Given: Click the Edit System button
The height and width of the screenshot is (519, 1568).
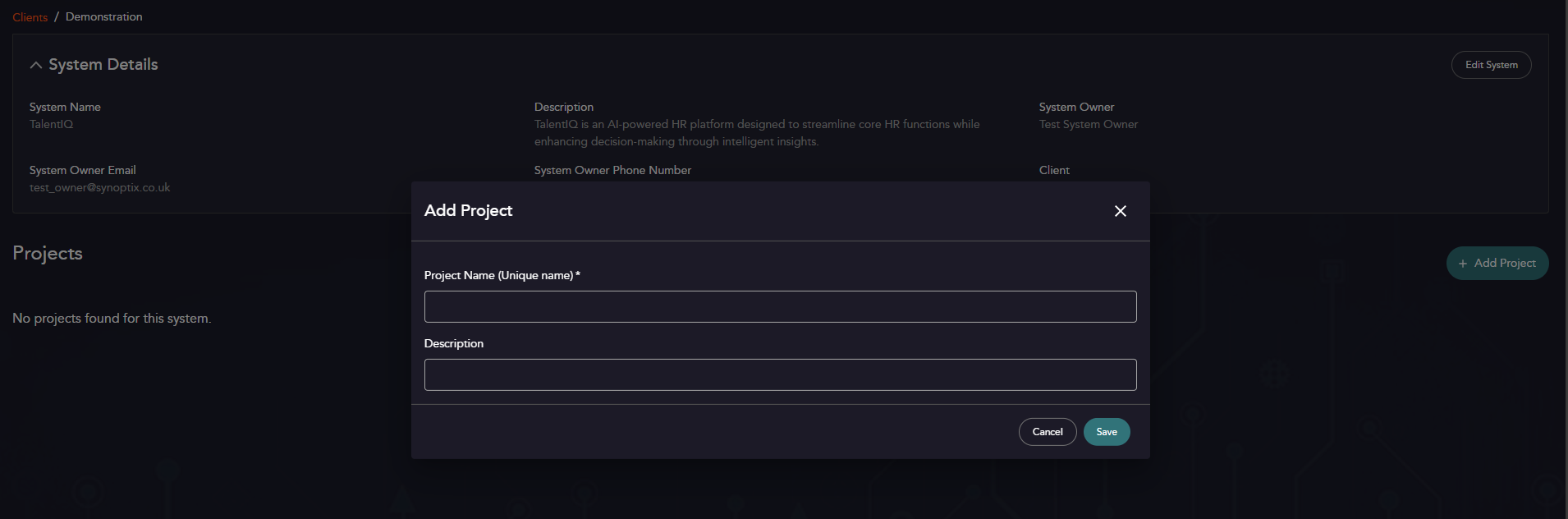Looking at the screenshot, I should pos(1491,65).
